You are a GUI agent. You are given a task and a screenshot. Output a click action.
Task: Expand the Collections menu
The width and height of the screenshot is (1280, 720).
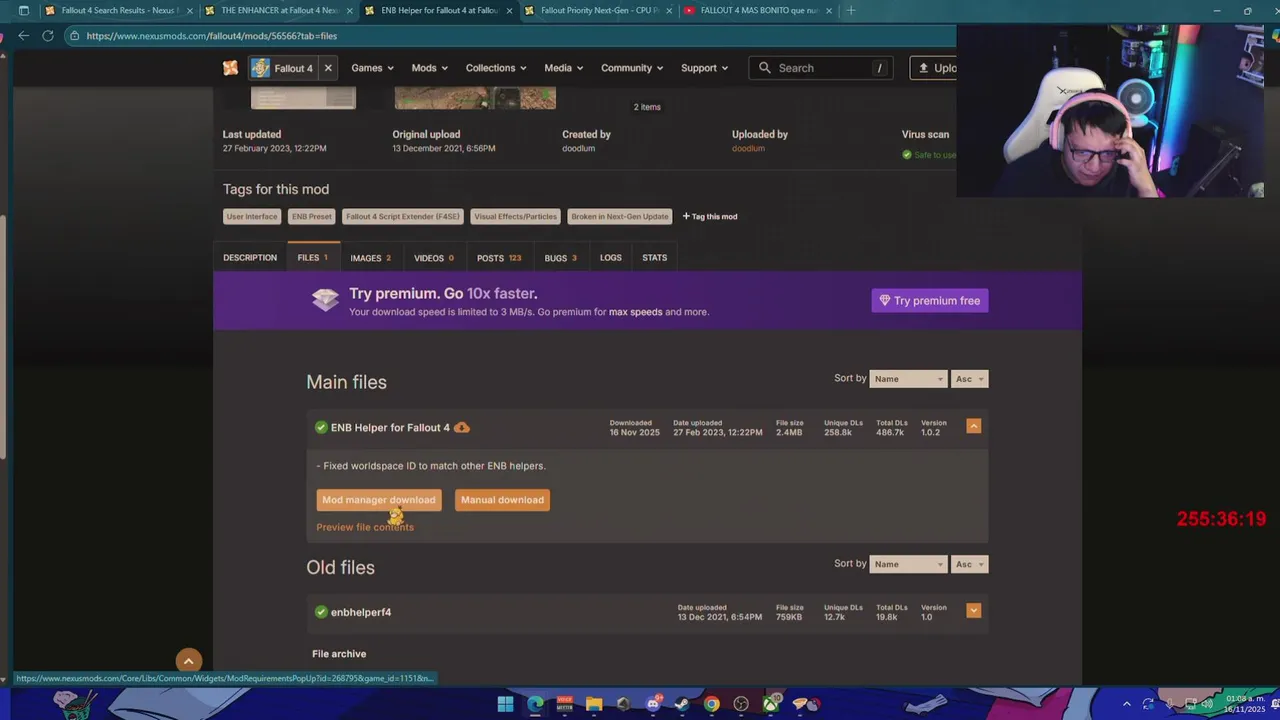[x=496, y=68]
